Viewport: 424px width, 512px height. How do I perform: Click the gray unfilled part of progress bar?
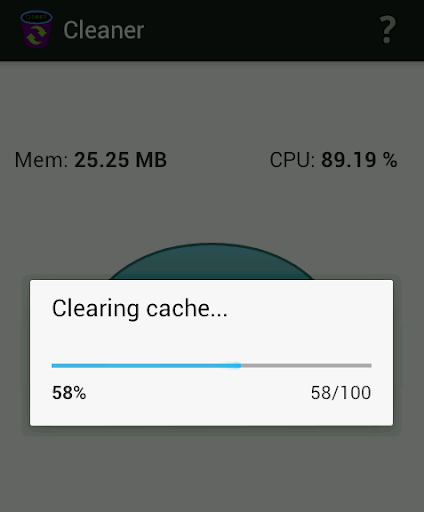point(306,366)
